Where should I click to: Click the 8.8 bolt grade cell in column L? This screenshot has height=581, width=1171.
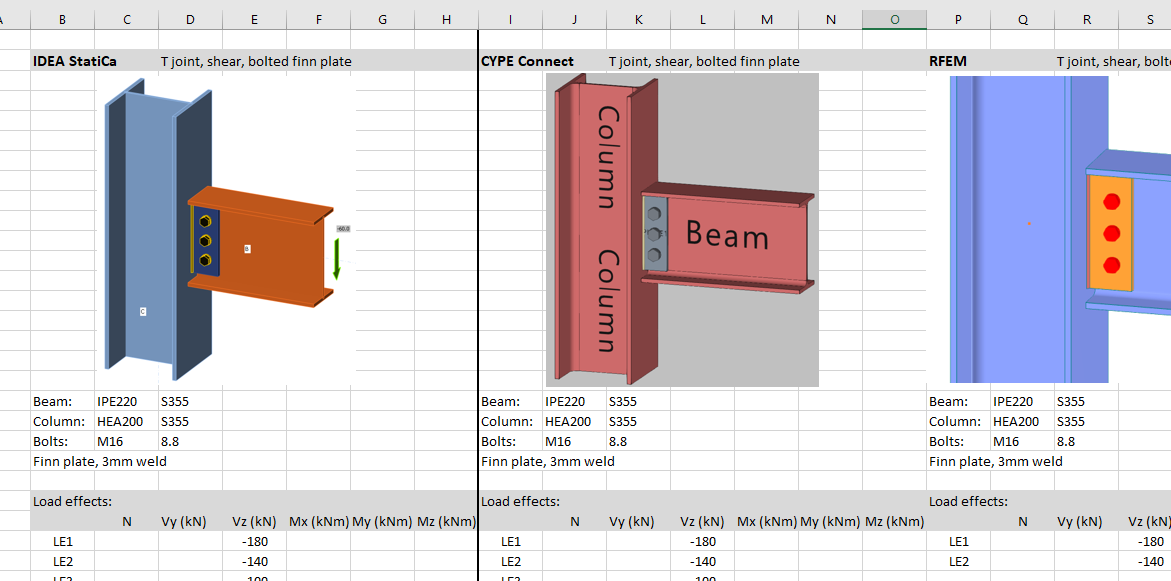click(618, 442)
